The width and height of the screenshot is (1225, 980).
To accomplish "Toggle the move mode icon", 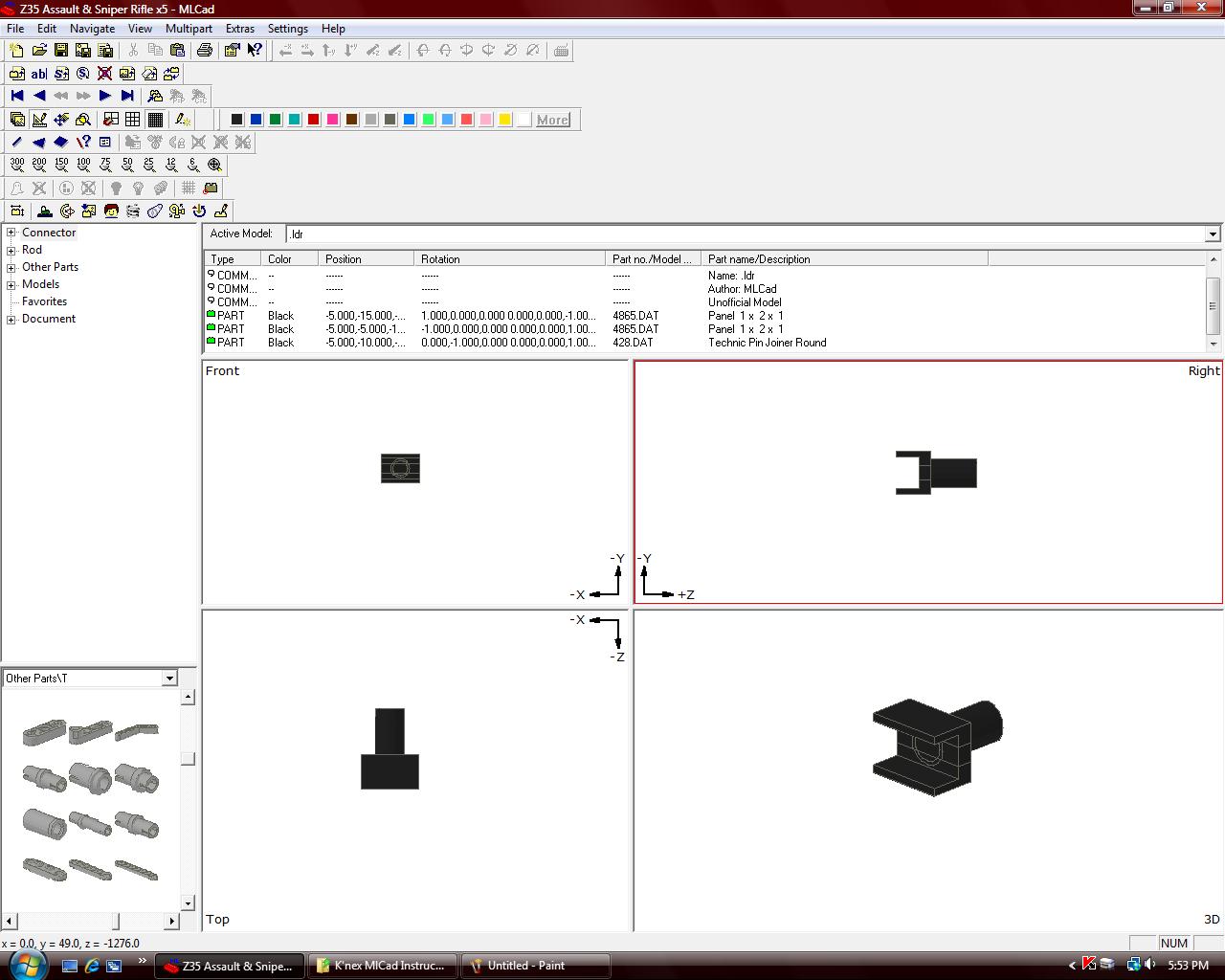I will click(x=61, y=120).
